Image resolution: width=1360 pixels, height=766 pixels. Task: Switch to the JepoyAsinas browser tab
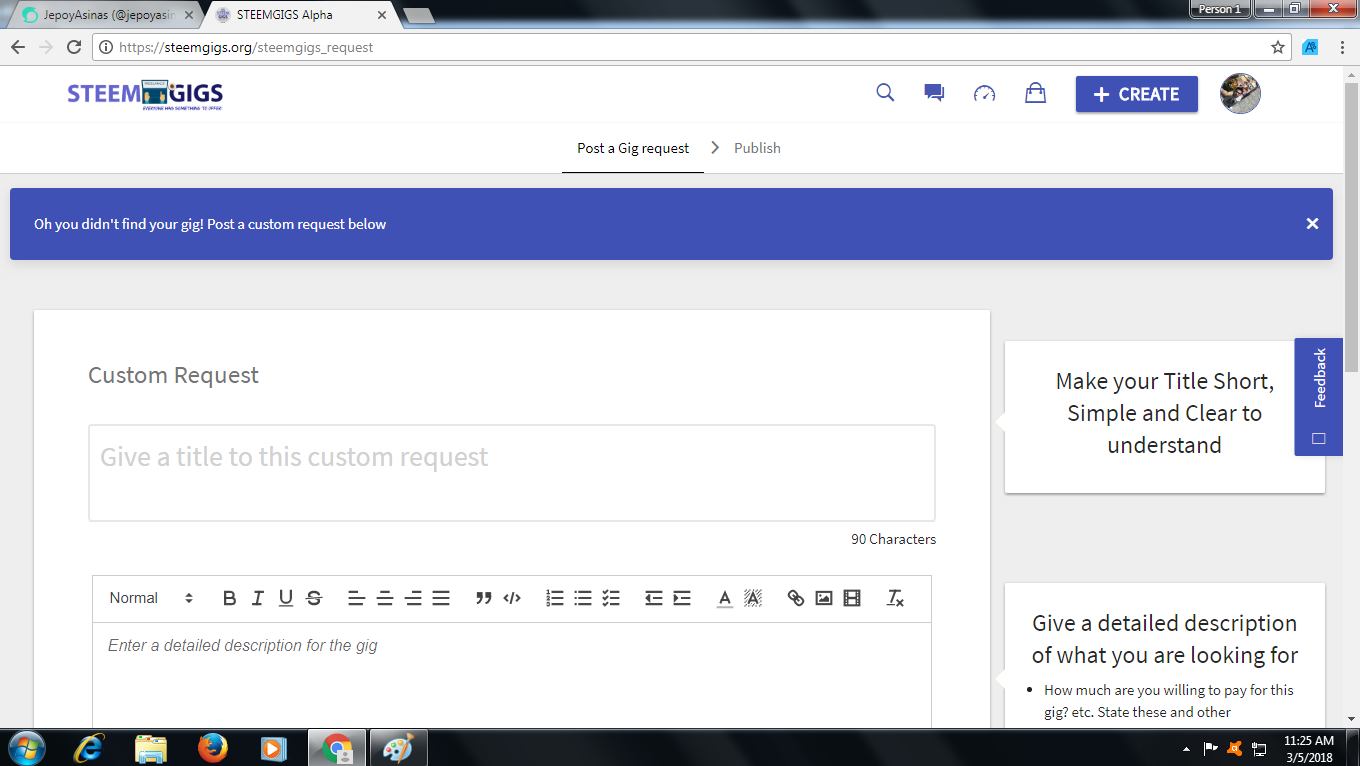tap(103, 15)
